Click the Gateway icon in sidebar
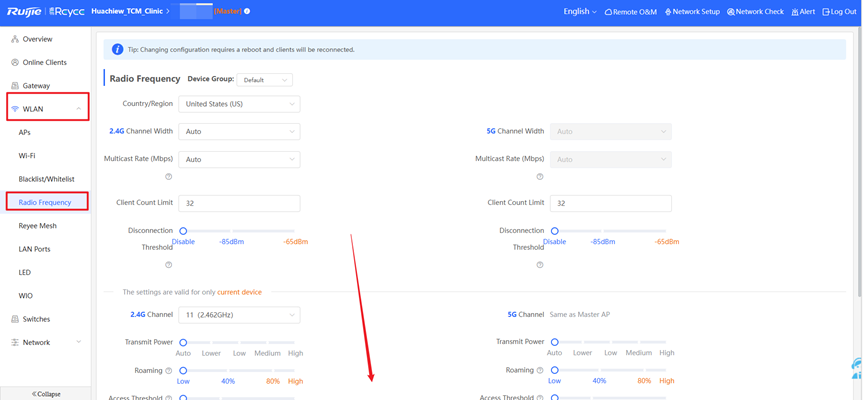The image size is (863, 400). [x=14, y=86]
